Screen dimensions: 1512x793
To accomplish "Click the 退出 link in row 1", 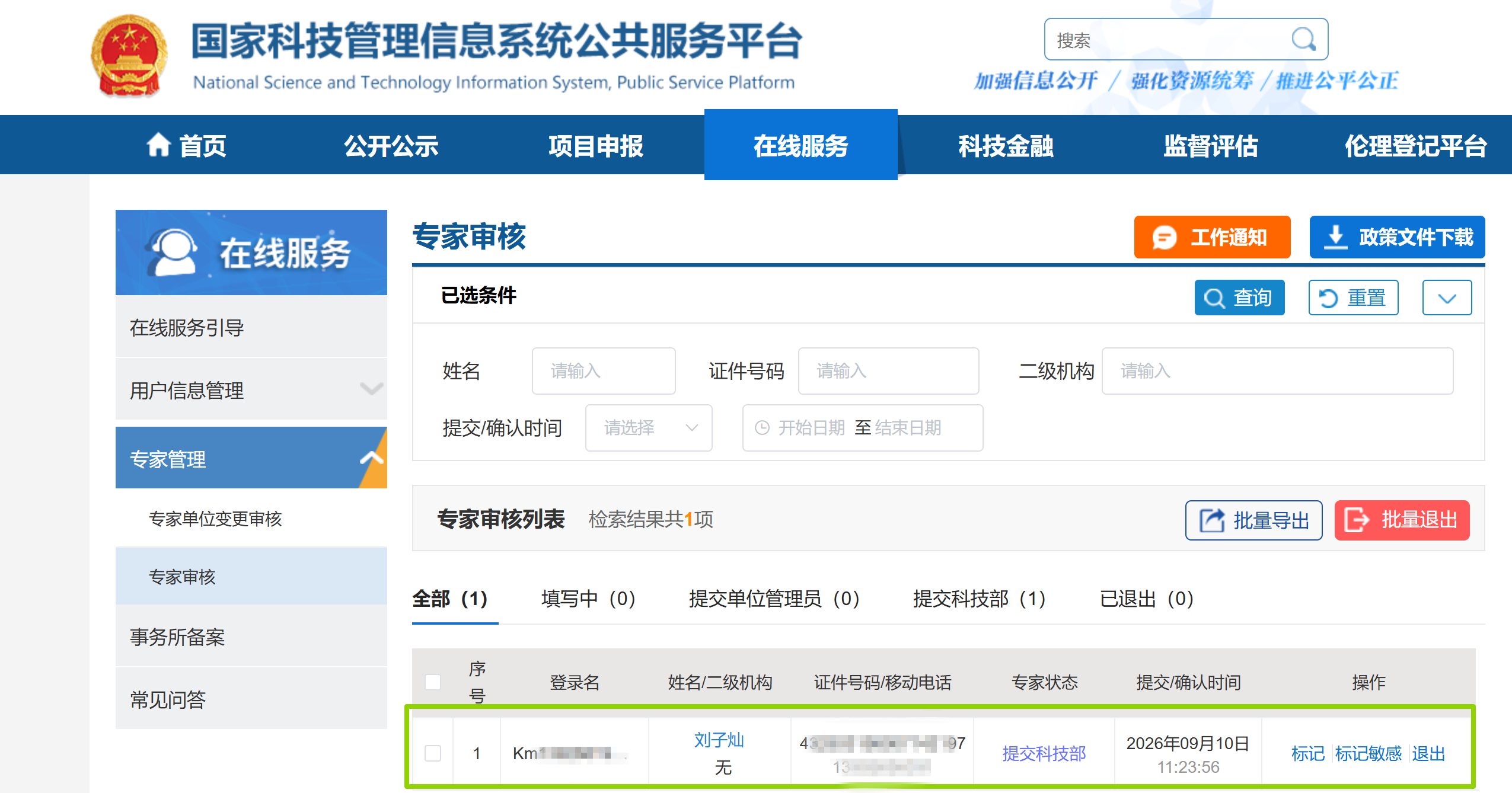I will pyautogui.click(x=1428, y=754).
